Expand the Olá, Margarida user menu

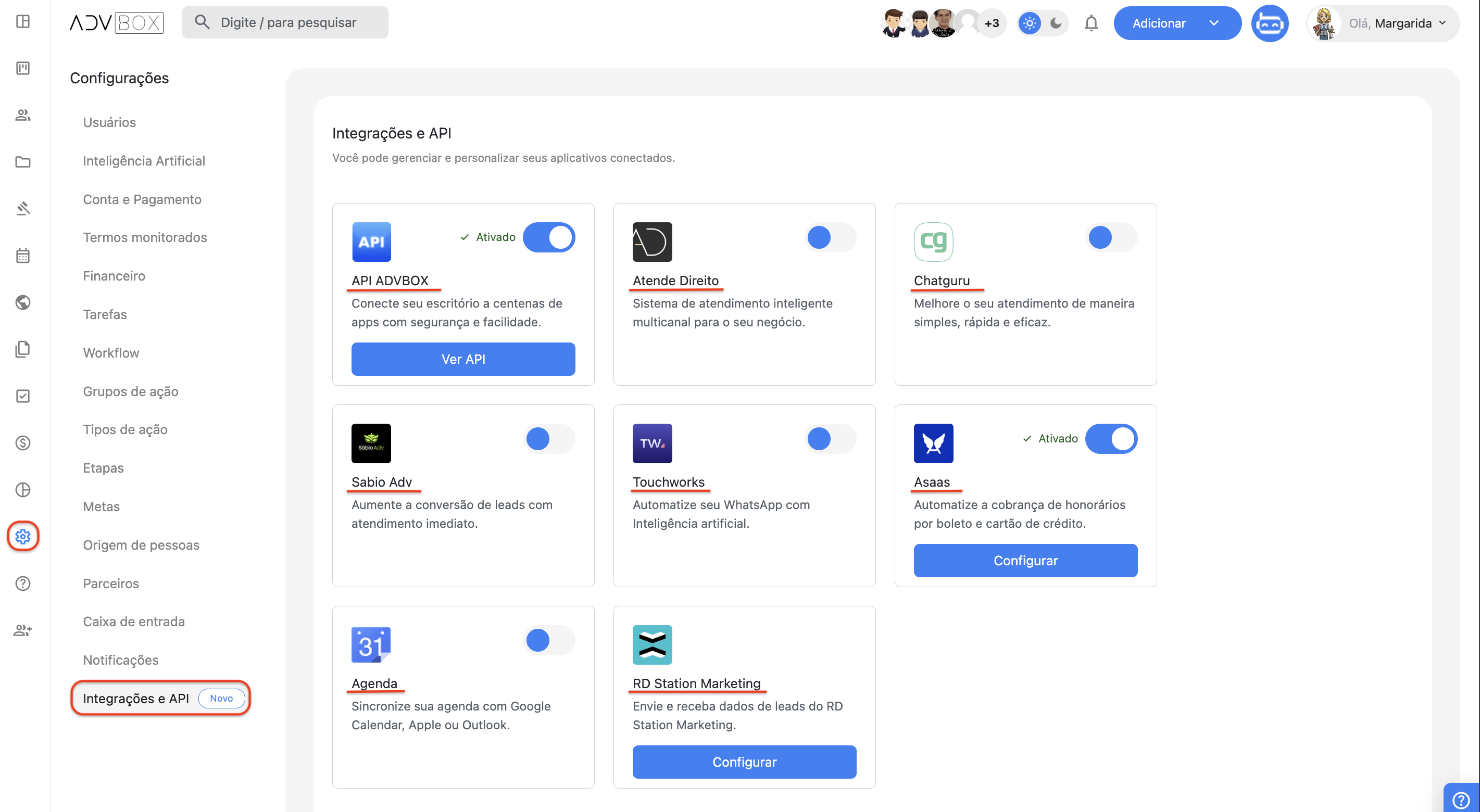[1383, 23]
